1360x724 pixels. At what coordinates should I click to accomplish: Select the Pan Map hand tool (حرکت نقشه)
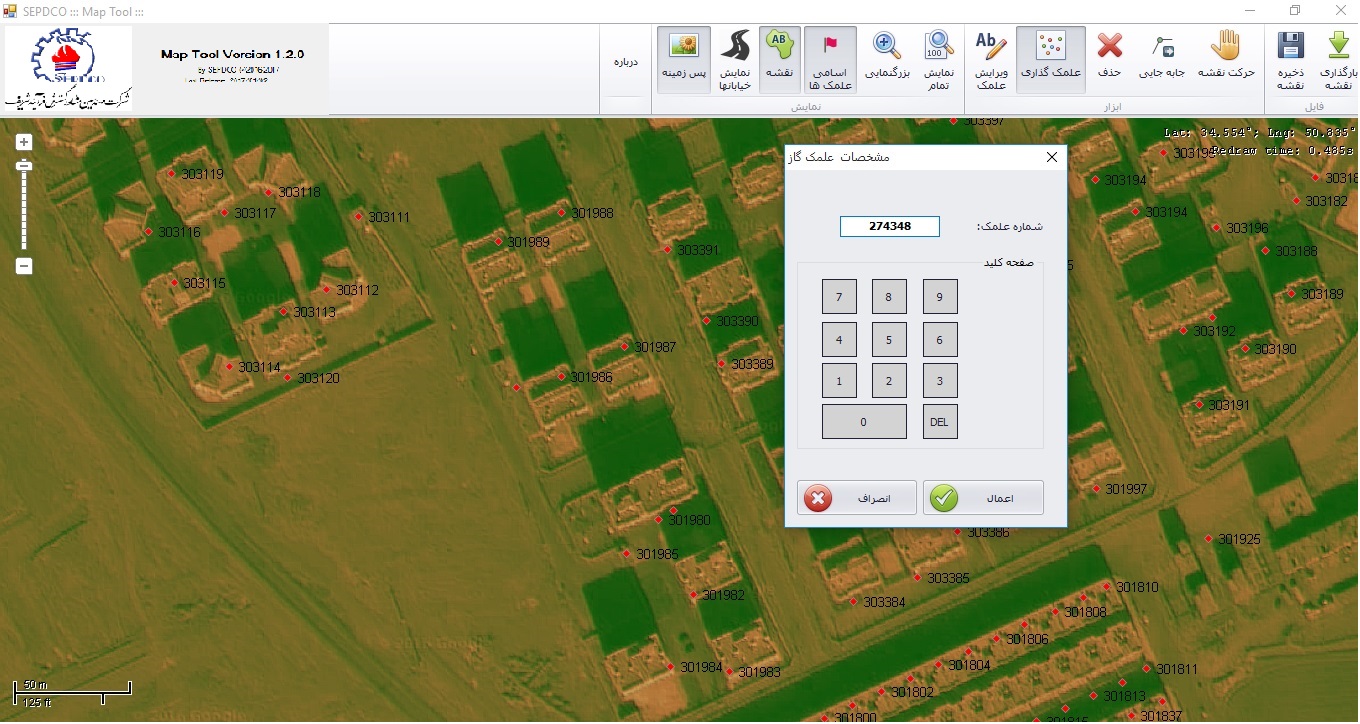point(1225,59)
